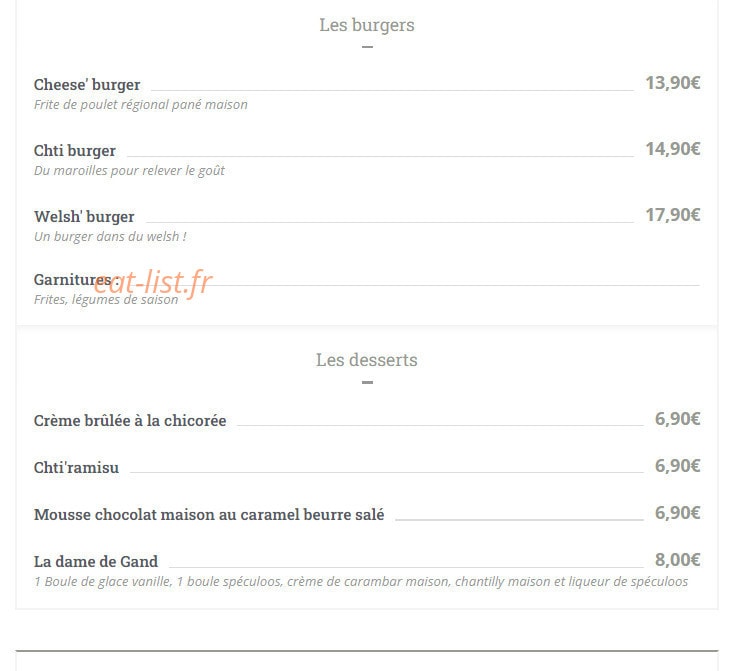
Task: Click 'Frites, légumes de saison' text
Action: click(x=106, y=300)
